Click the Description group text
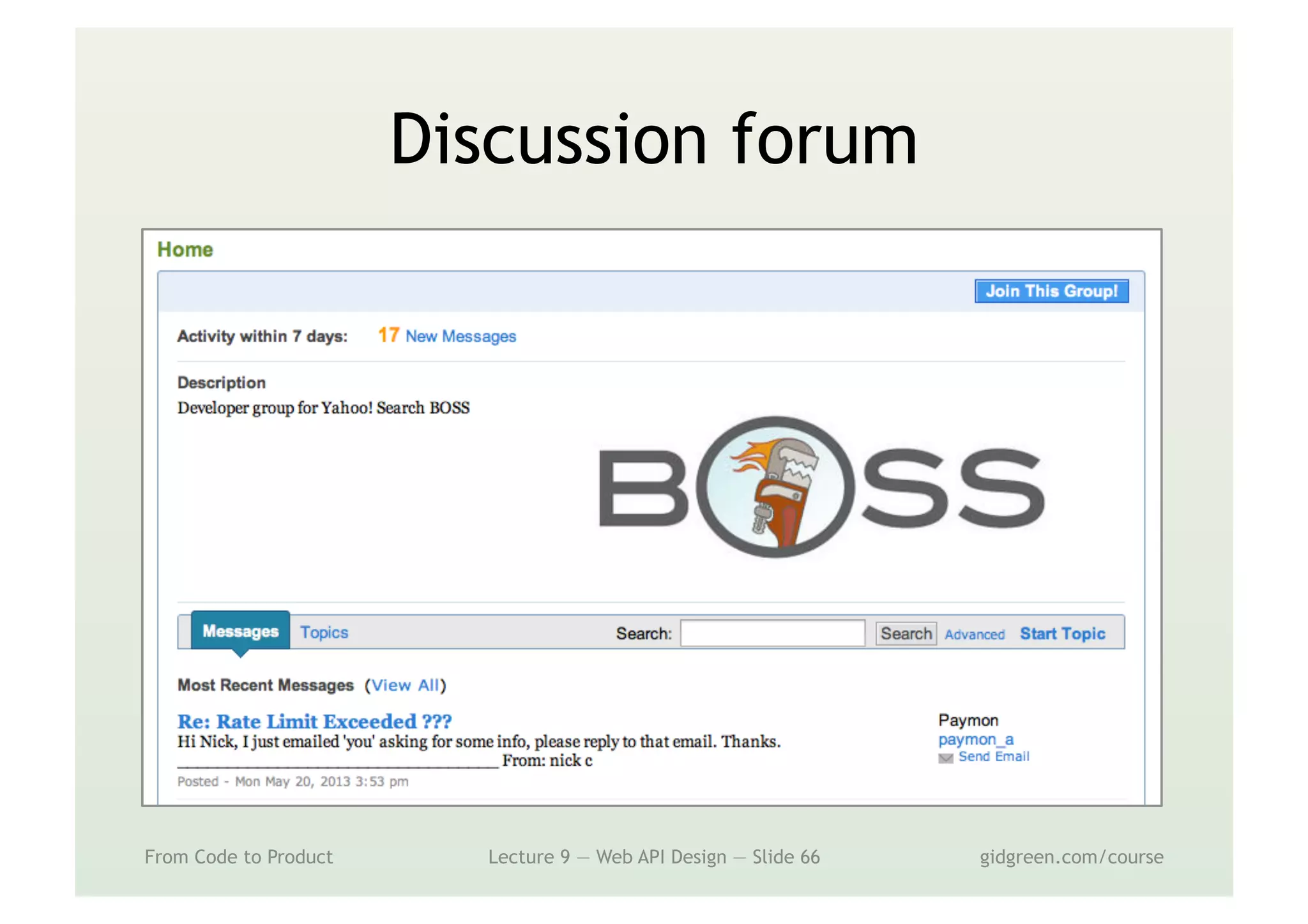The height and width of the screenshot is (924, 1308). [323, 408]
